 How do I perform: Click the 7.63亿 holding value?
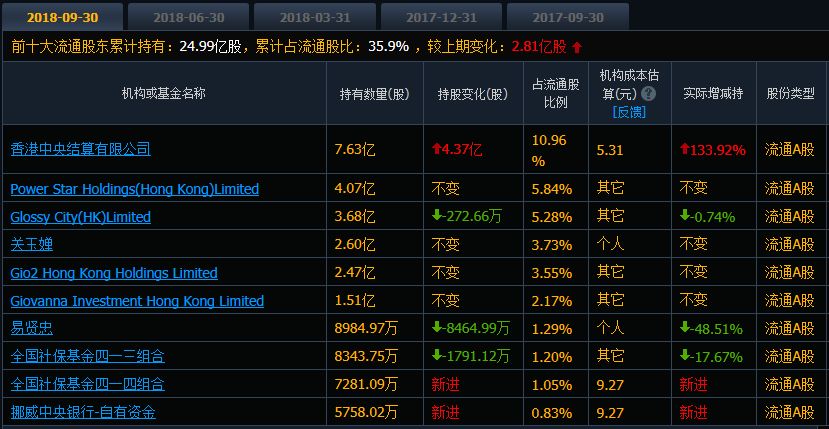click(355, 150)
